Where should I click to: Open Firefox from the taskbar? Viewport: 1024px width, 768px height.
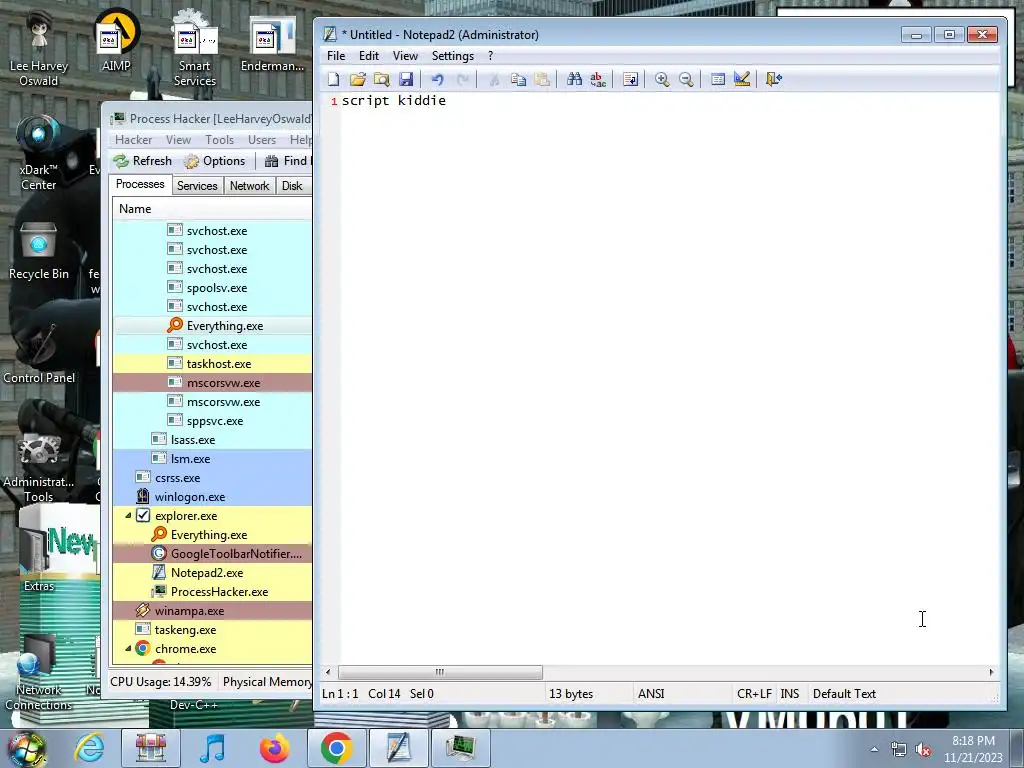275,748
